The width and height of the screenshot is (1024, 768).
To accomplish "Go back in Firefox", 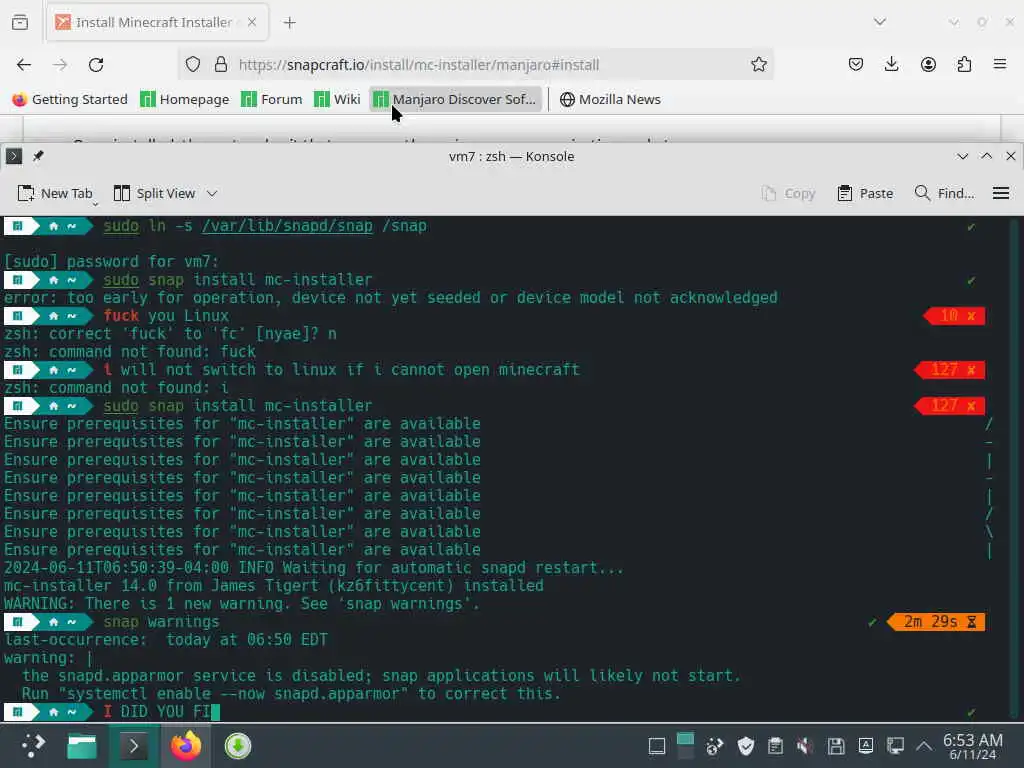I will coord(24,65).
